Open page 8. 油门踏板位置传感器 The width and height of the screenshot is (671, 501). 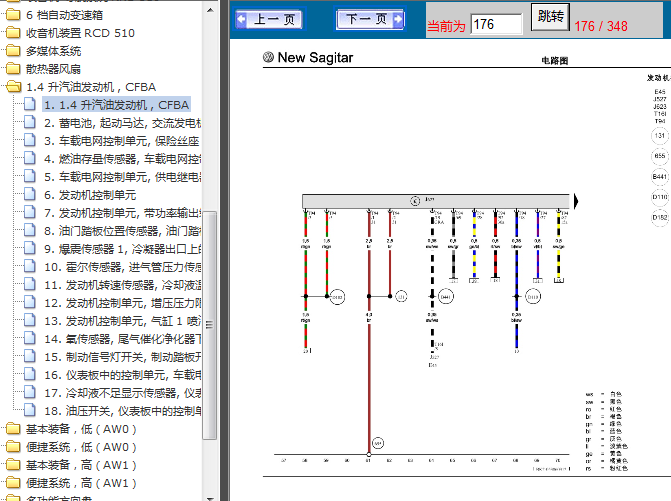122,231
